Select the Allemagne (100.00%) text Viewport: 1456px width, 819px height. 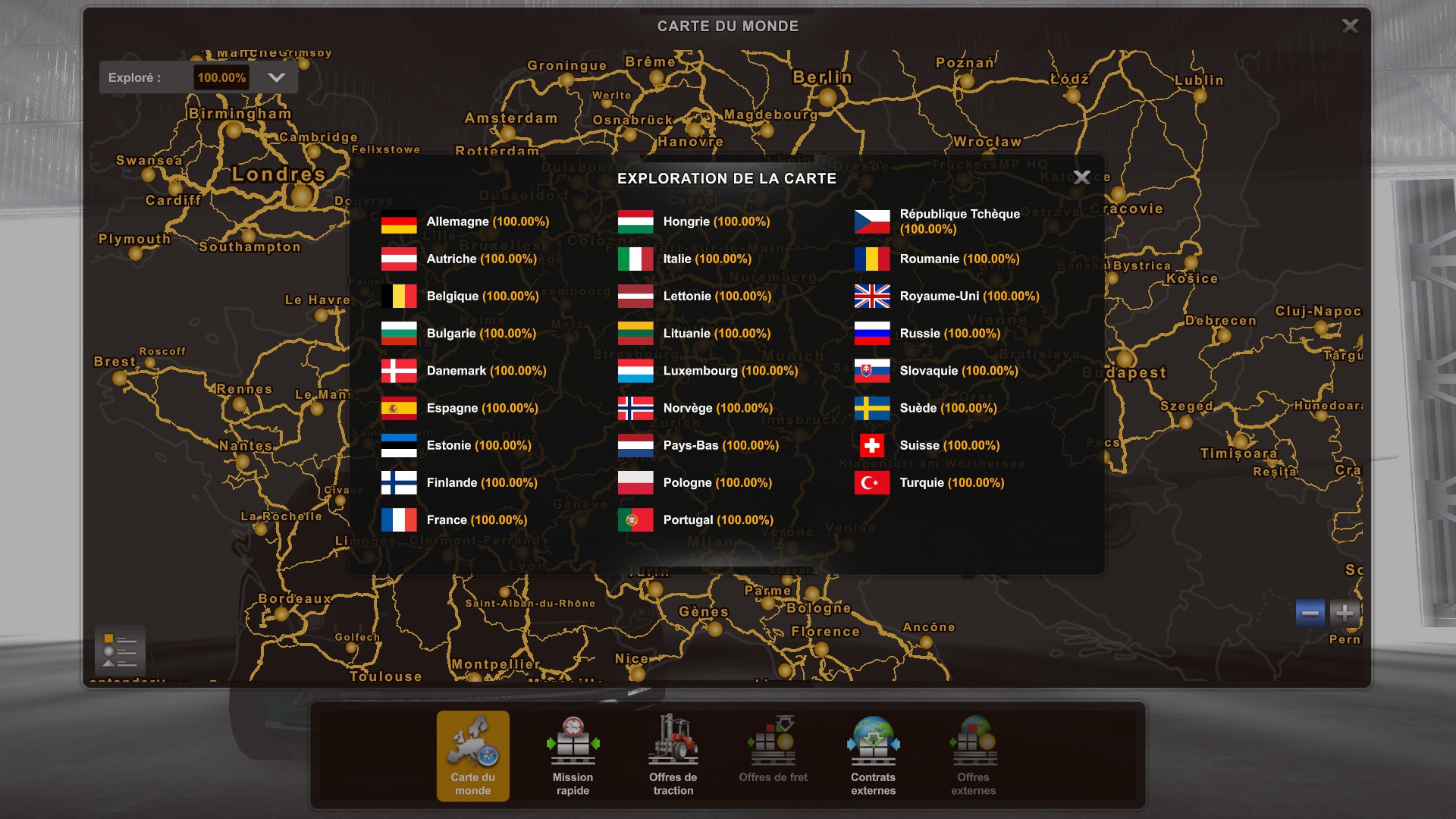488,221
